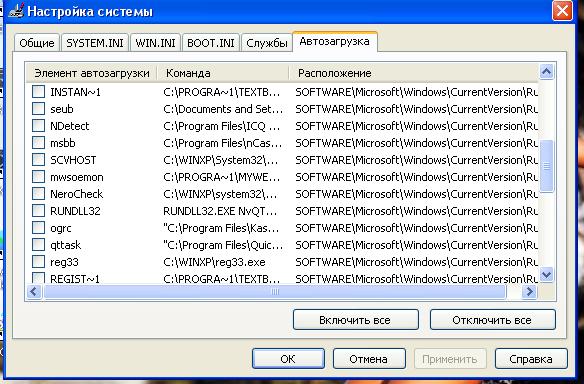Enable the ogrc startup checkbox
The image size is (584, 384).
(38, 228)
